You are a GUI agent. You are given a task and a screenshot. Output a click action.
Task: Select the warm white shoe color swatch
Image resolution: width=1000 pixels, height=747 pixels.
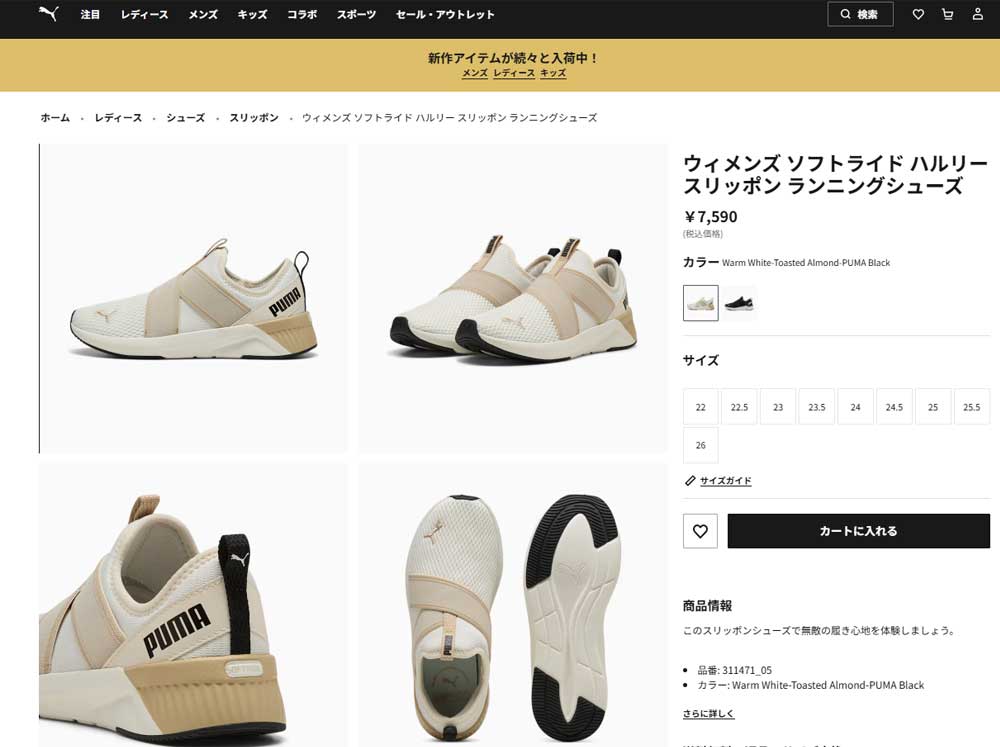click(x=700, y=303)
